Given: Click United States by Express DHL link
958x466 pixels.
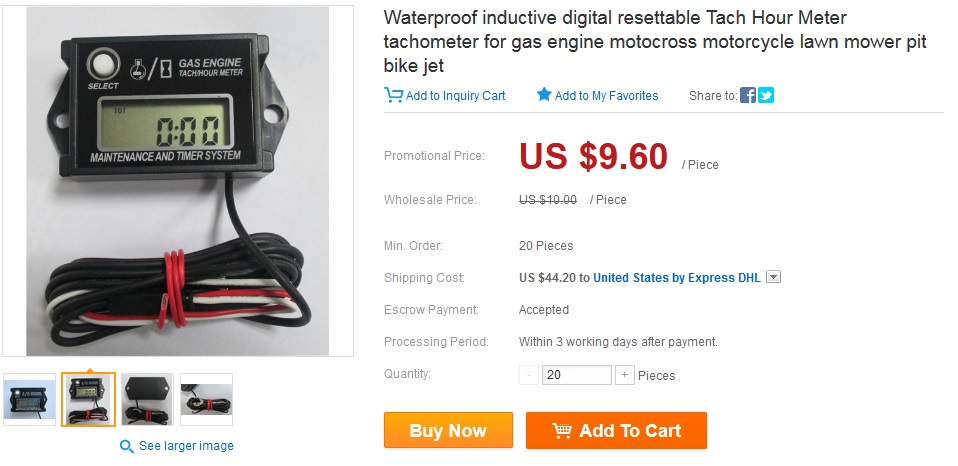Looking at the screenshot, I should 676,278.
